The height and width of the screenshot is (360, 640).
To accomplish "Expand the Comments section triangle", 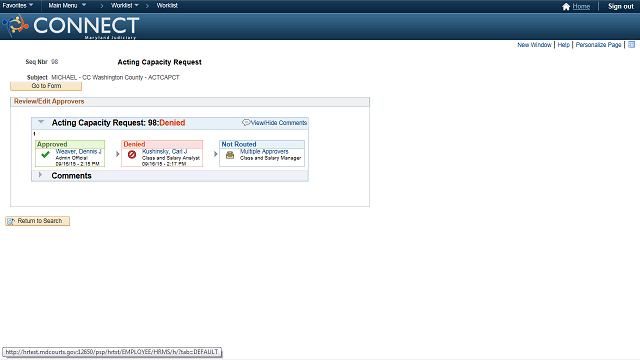I will [40, 175].
